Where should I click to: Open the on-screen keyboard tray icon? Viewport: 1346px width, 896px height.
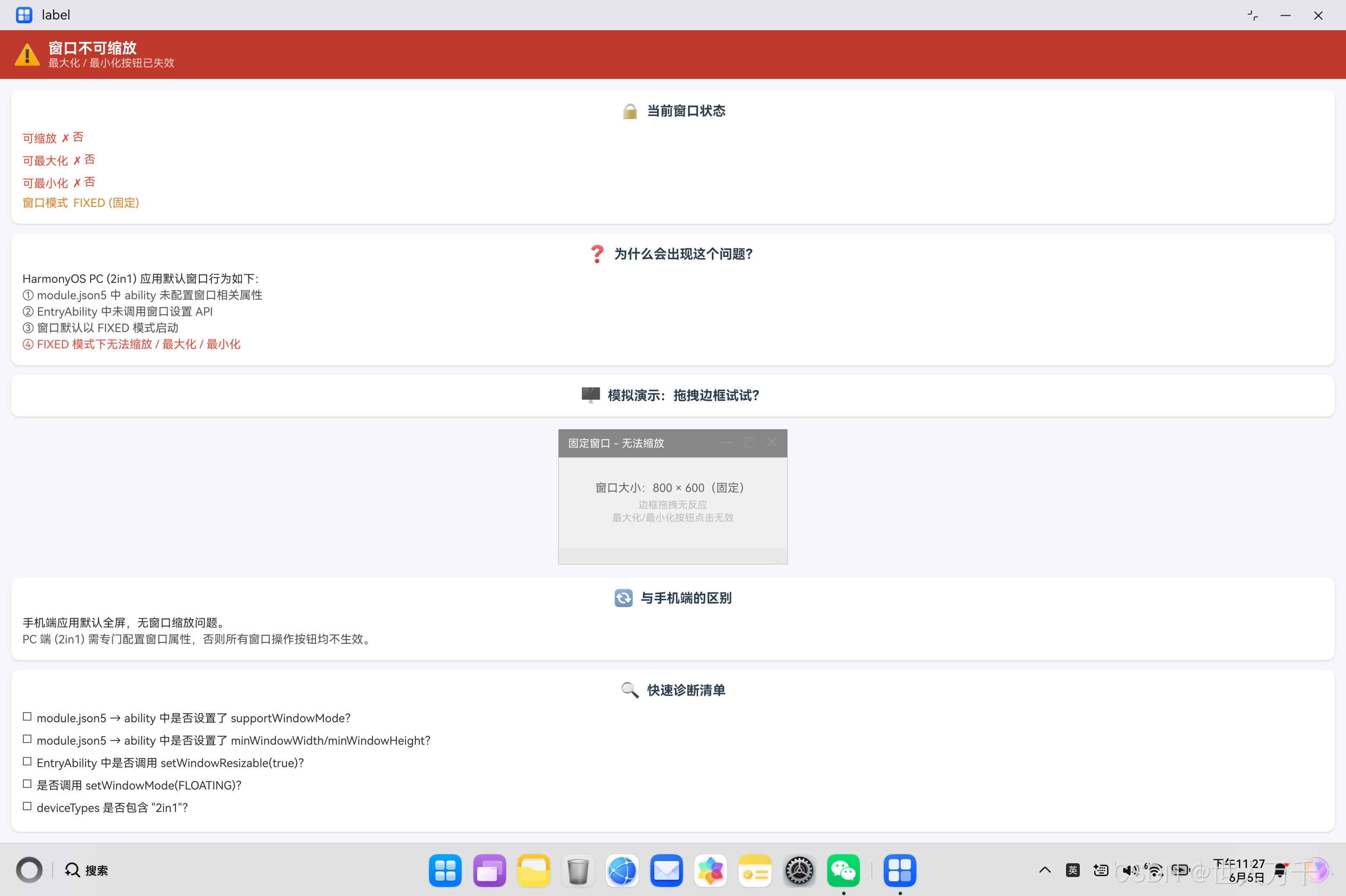click(1101, 870)
